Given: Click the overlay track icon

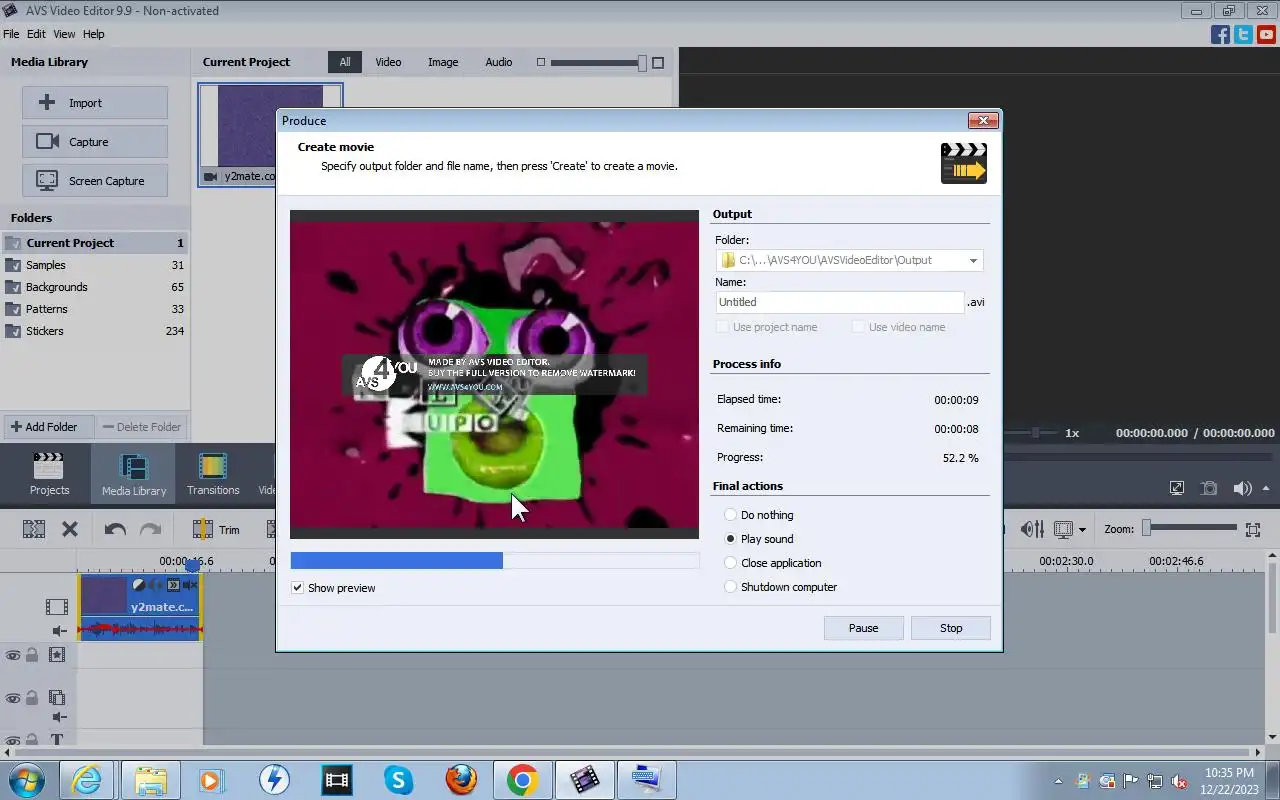Looking at the screenshot, I should click(x=57, y=698).
